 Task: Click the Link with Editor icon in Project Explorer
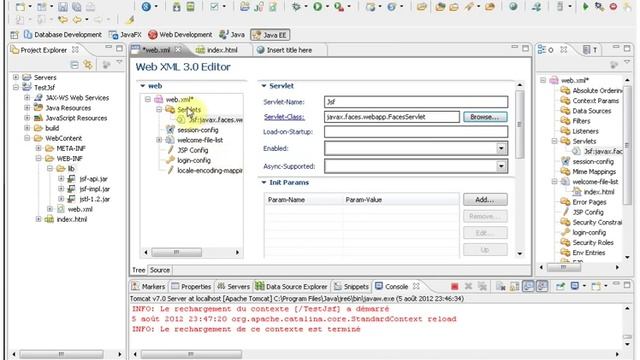coord(88,64)
